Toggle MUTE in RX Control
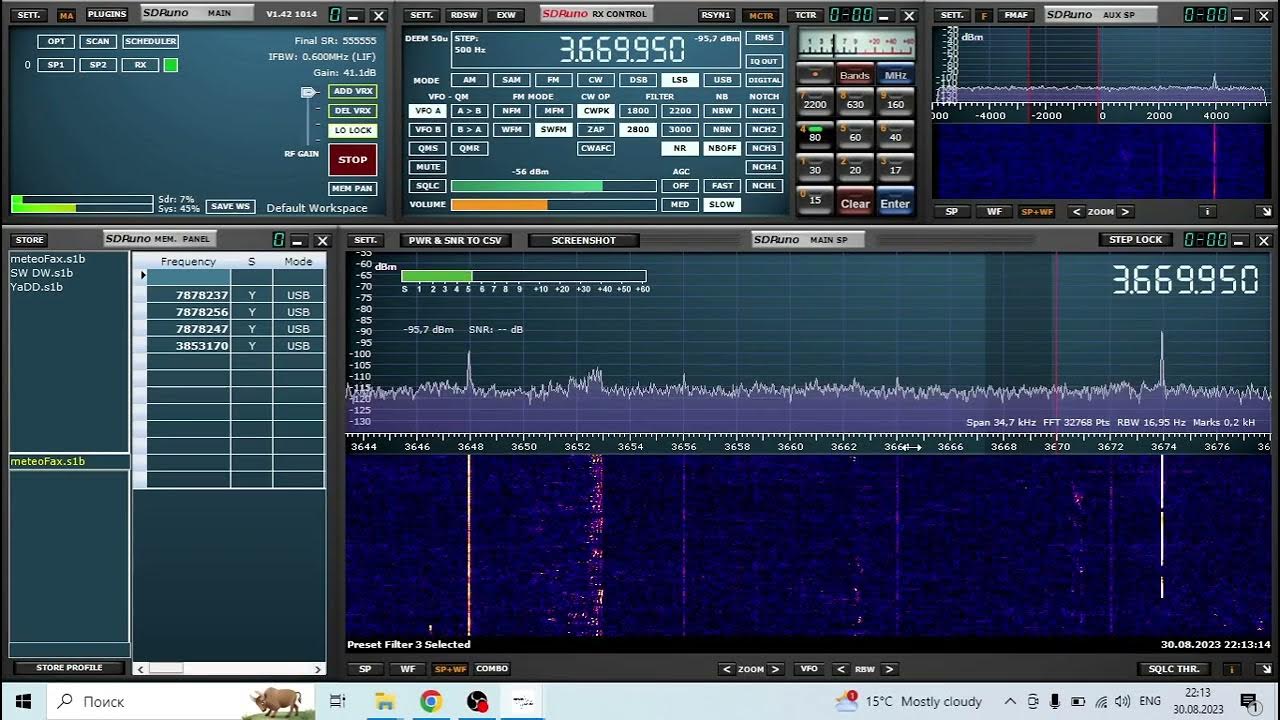 click(428, 167)
